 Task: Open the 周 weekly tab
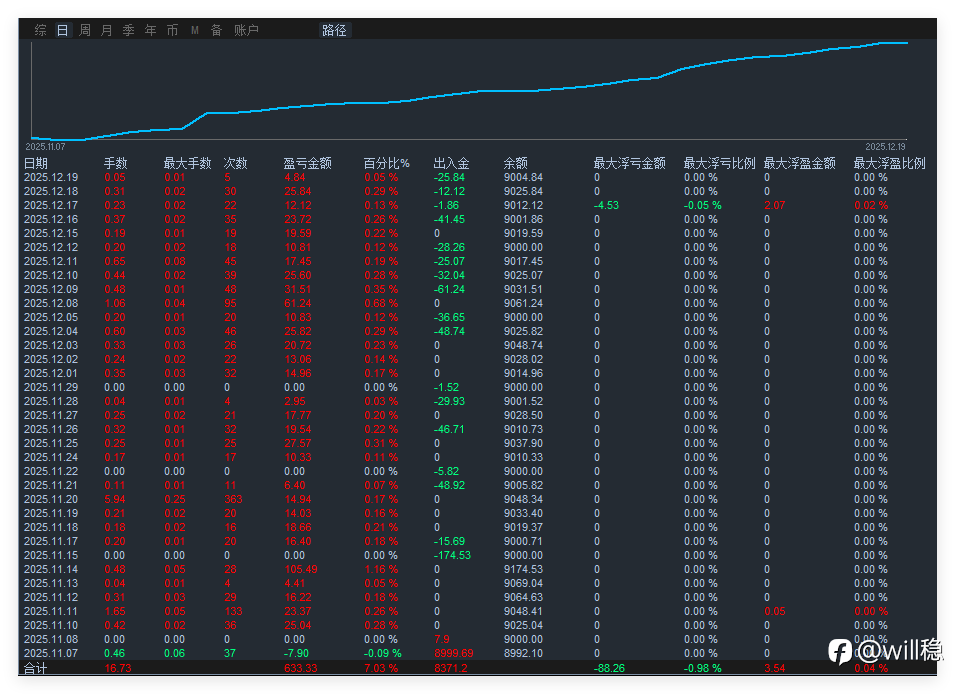[x=85, y=30]
